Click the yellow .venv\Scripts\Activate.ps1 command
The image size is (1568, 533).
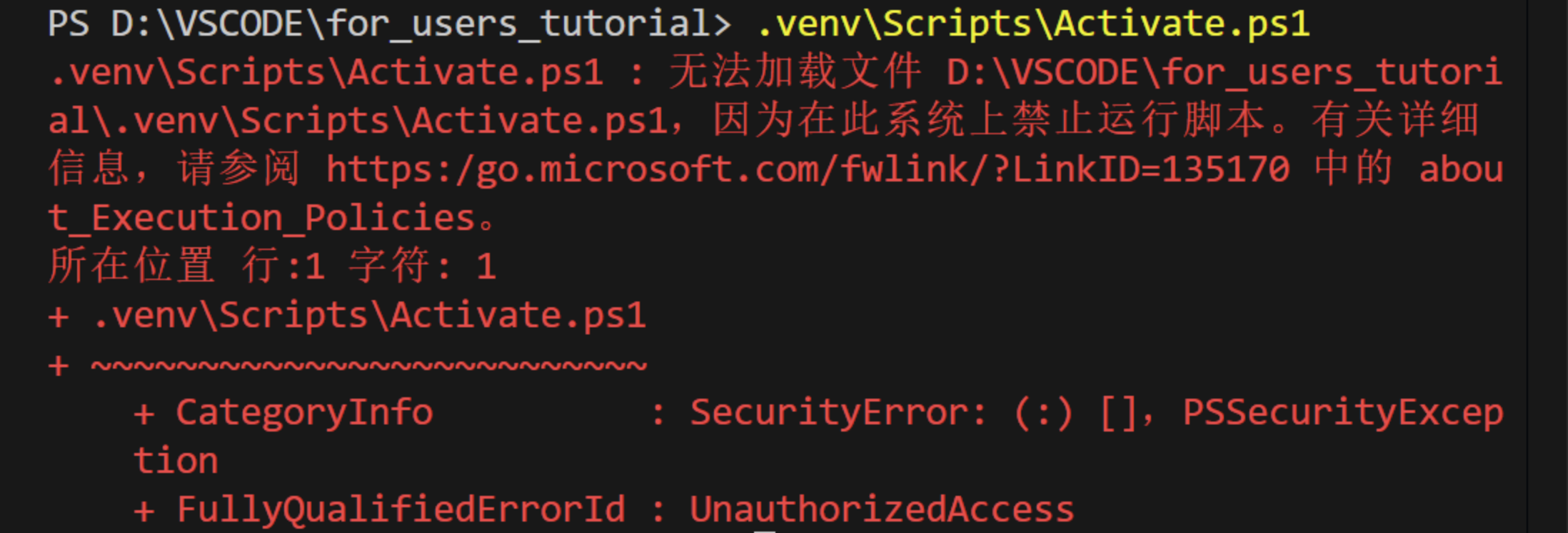click(1033, 24)
